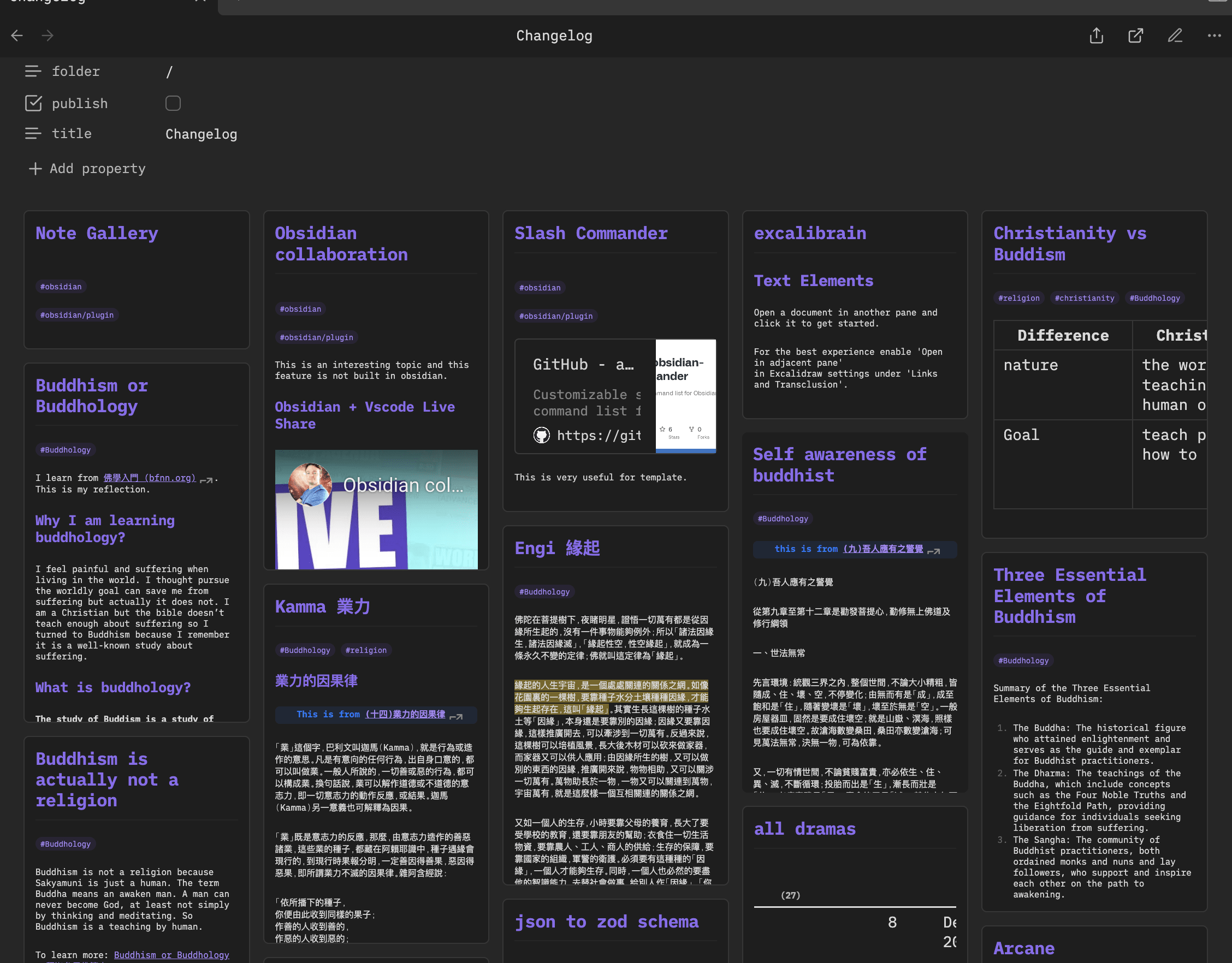Viewport: 1232px width, 963px height.
Task: Open note in new window icon
Action: click(x=1135, y=35)
